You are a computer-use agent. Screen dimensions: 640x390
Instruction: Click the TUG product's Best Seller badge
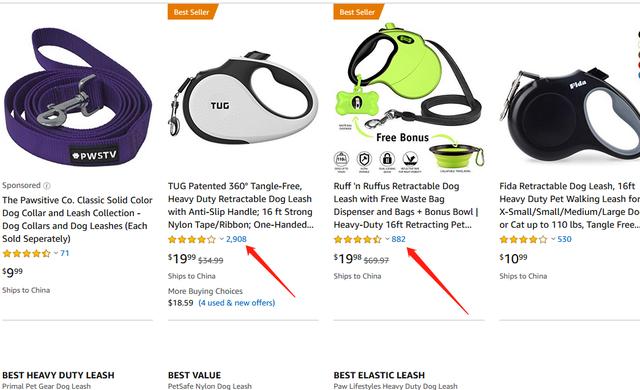click(192, 12)
